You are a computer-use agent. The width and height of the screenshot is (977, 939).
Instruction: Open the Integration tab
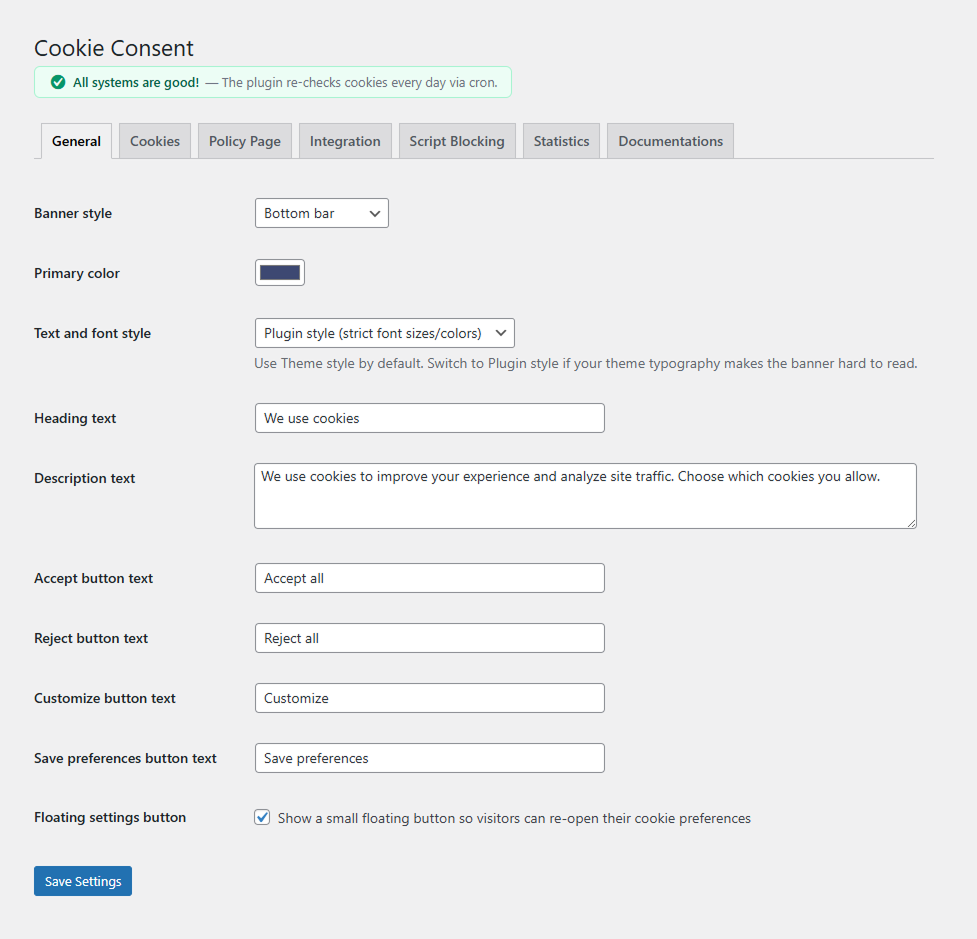click(x=345, y=140)
